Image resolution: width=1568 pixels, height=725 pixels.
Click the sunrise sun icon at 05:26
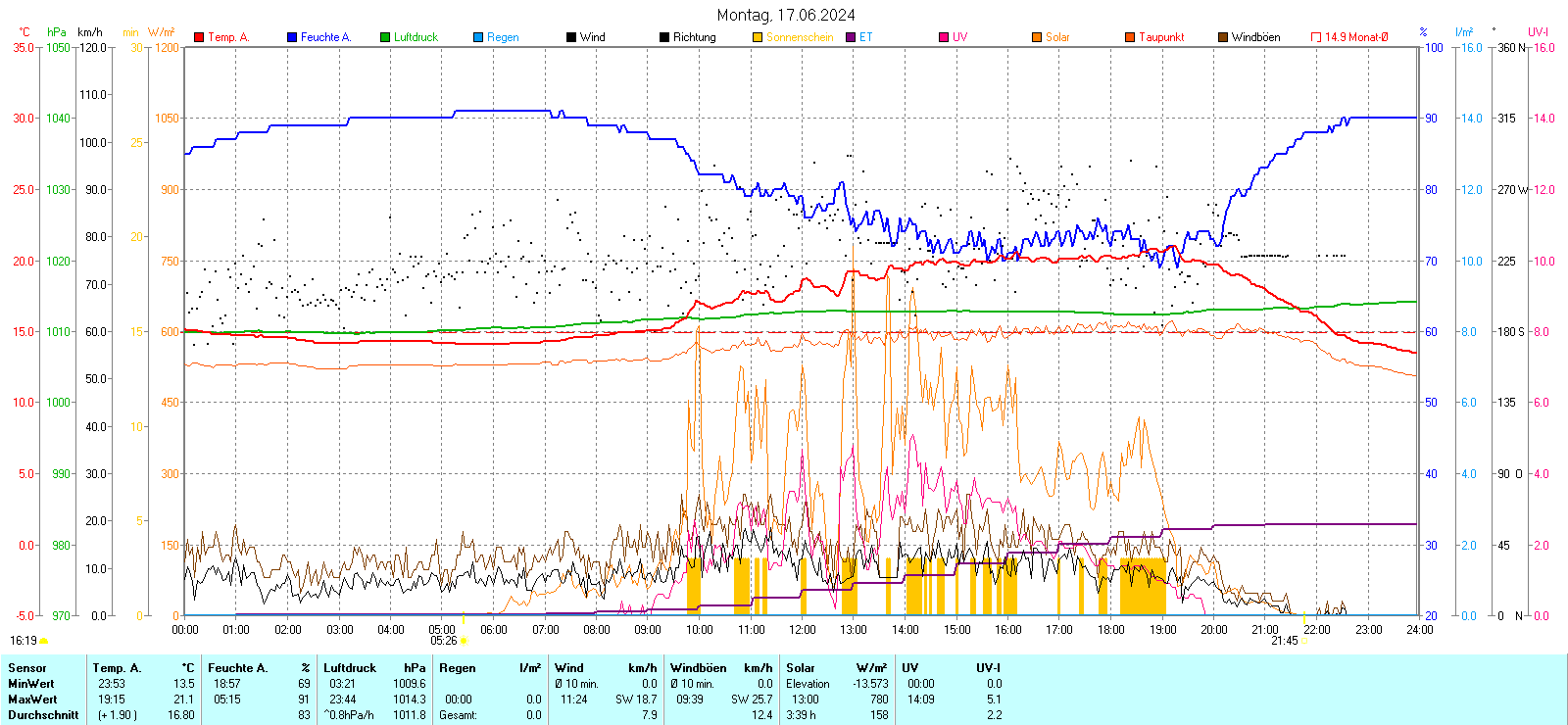pos(464,641)
